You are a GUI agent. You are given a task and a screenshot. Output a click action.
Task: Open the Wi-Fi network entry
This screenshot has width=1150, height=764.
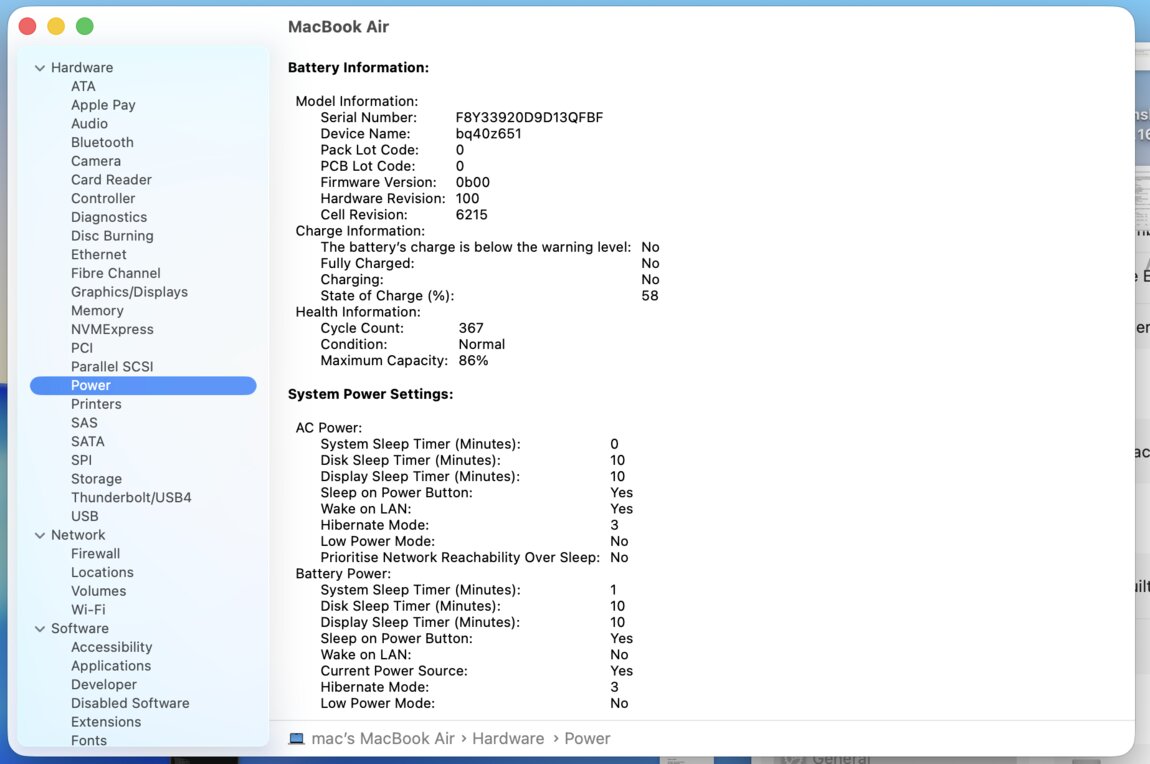coord(88,610)
